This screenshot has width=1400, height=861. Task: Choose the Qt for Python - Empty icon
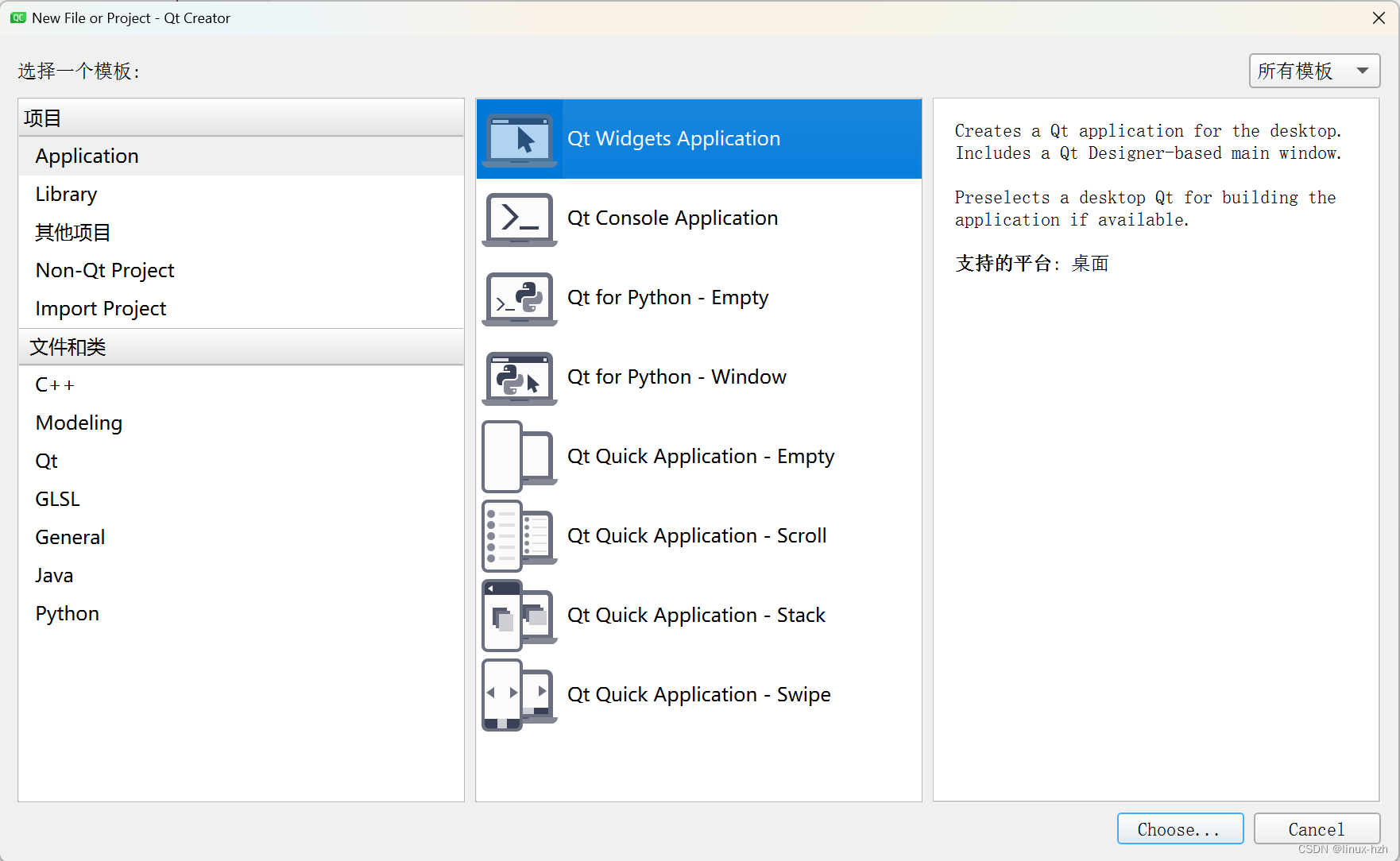520,299
